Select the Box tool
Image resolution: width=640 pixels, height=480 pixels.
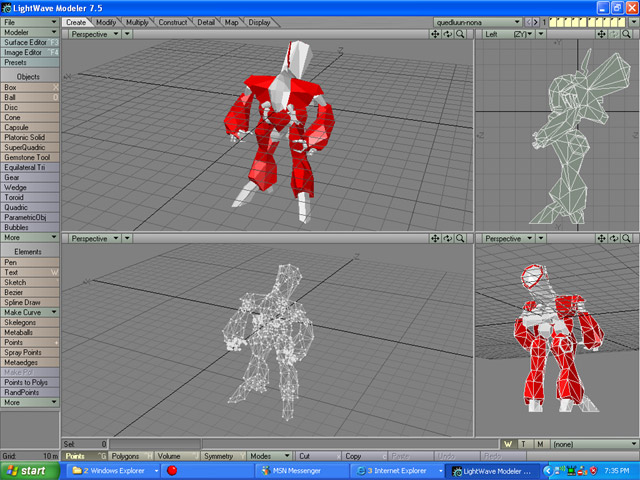pos(30,87)
